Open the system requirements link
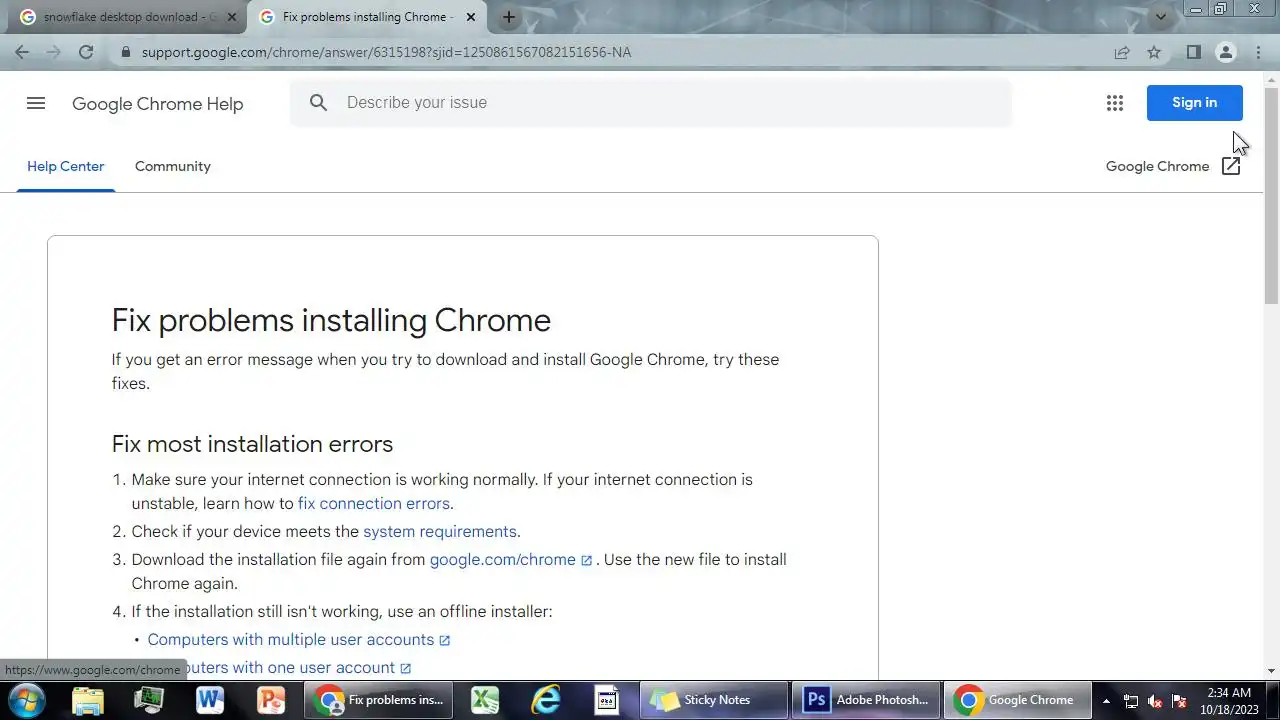This screenshot has height=720, width=1280. click(440, 532)
